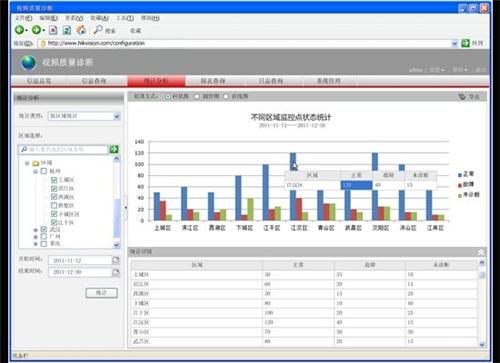The image size is (500, 363).
Task: Click the search magnifier toolbar icon
Action: [x=98, y=30]
